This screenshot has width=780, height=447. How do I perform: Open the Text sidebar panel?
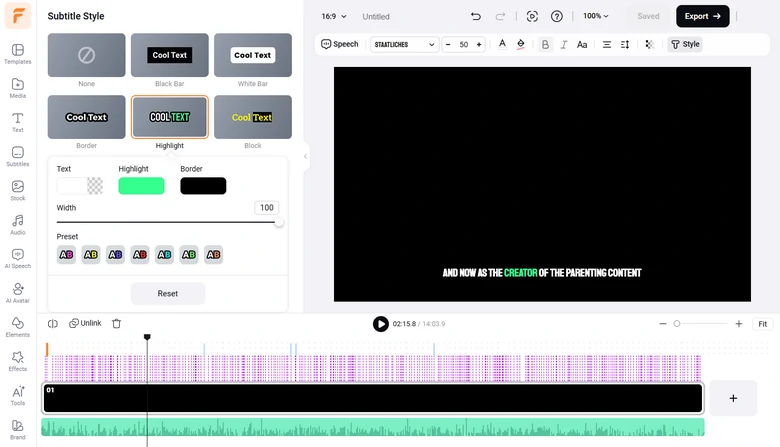(17, 122)
